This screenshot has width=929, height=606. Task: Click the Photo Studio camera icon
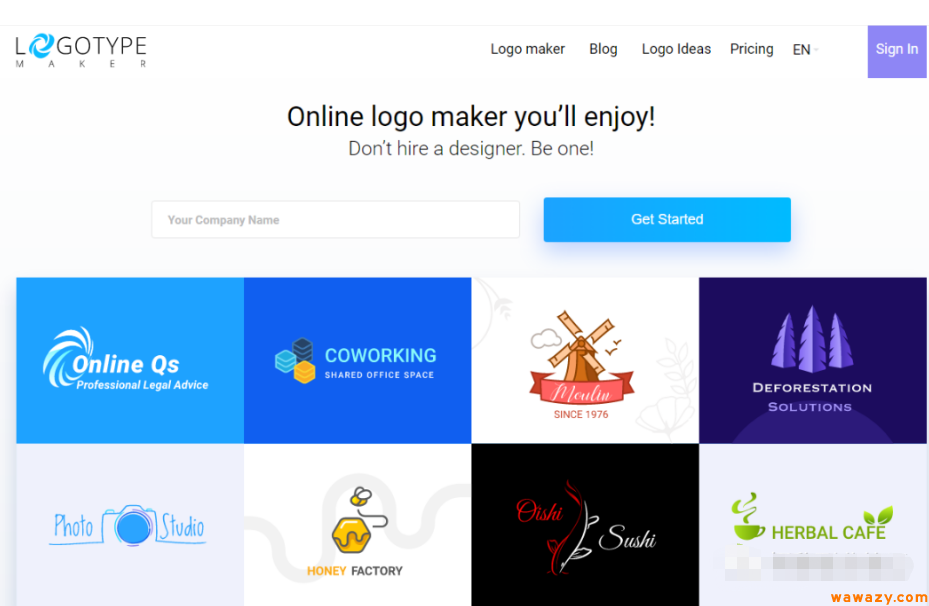pos(130,525)
